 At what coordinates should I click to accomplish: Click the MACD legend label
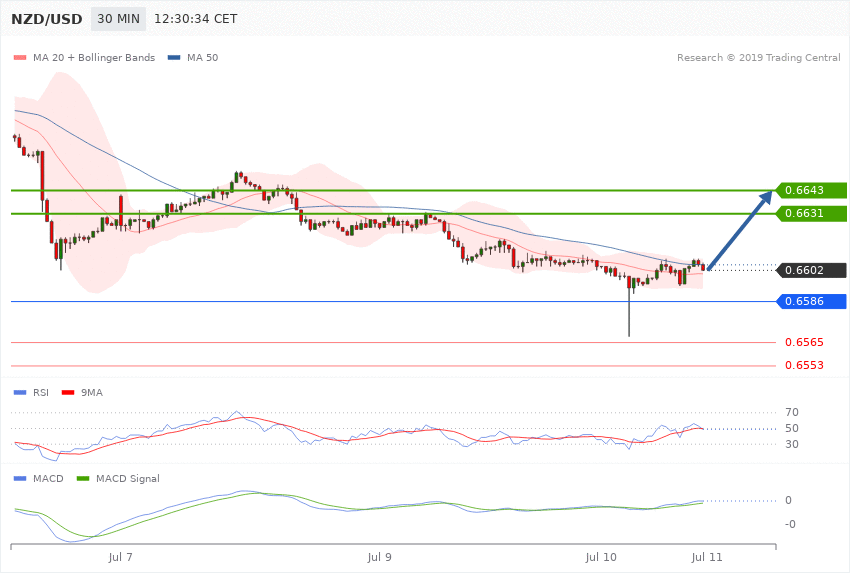(48, 478)
